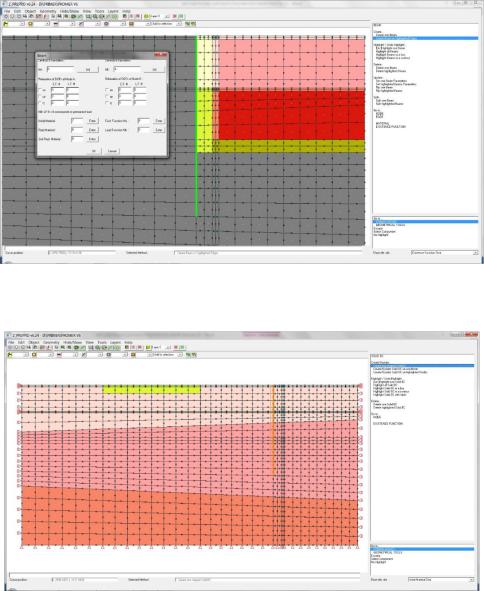The image size is (484, 591).
Task: Click yellow square icon in bottom window's second toolbar
Action: click(35, 355)
